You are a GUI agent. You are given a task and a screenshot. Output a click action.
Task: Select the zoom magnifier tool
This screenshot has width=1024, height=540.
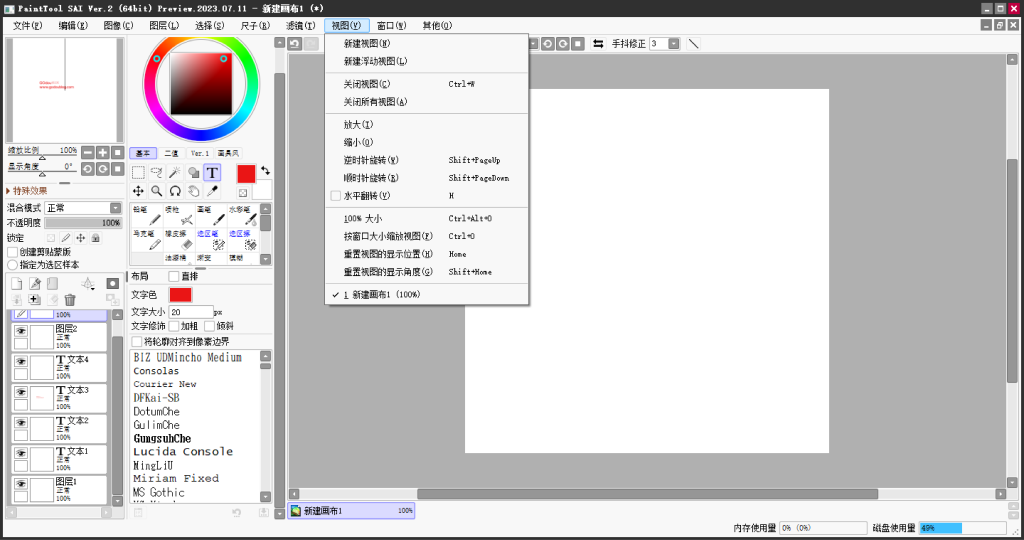(x=157, y=191)
